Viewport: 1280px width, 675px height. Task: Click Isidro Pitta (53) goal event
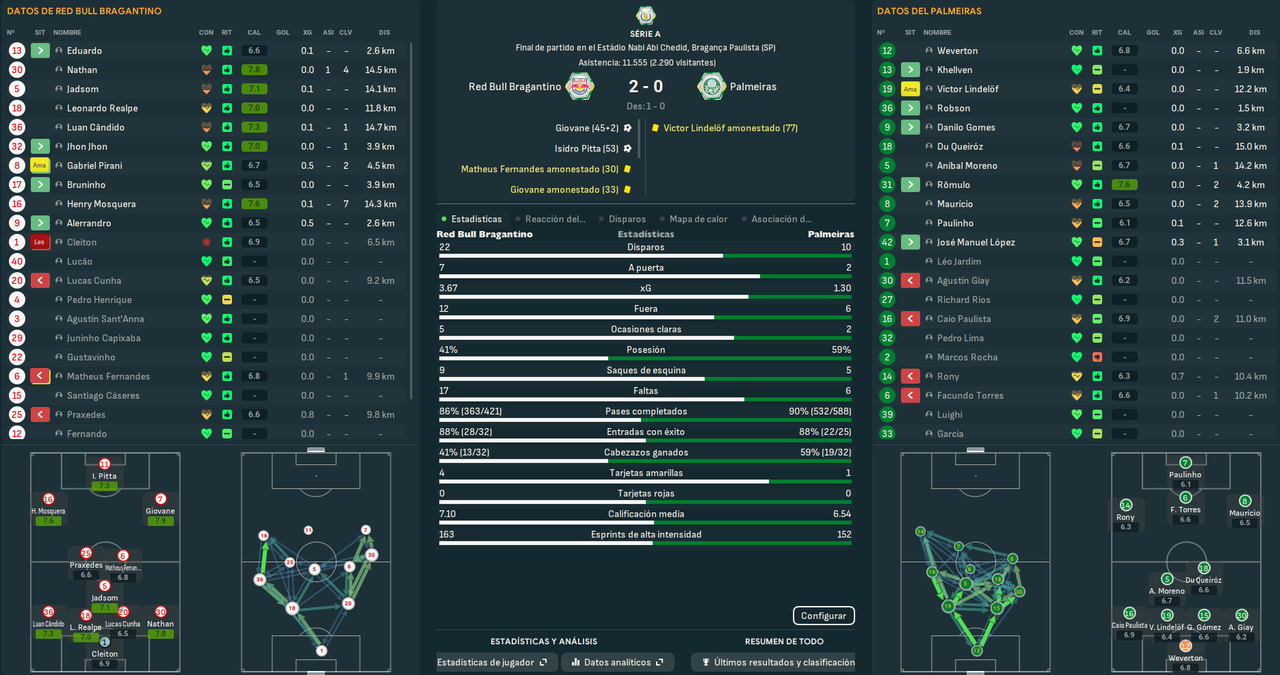(587, 148)
